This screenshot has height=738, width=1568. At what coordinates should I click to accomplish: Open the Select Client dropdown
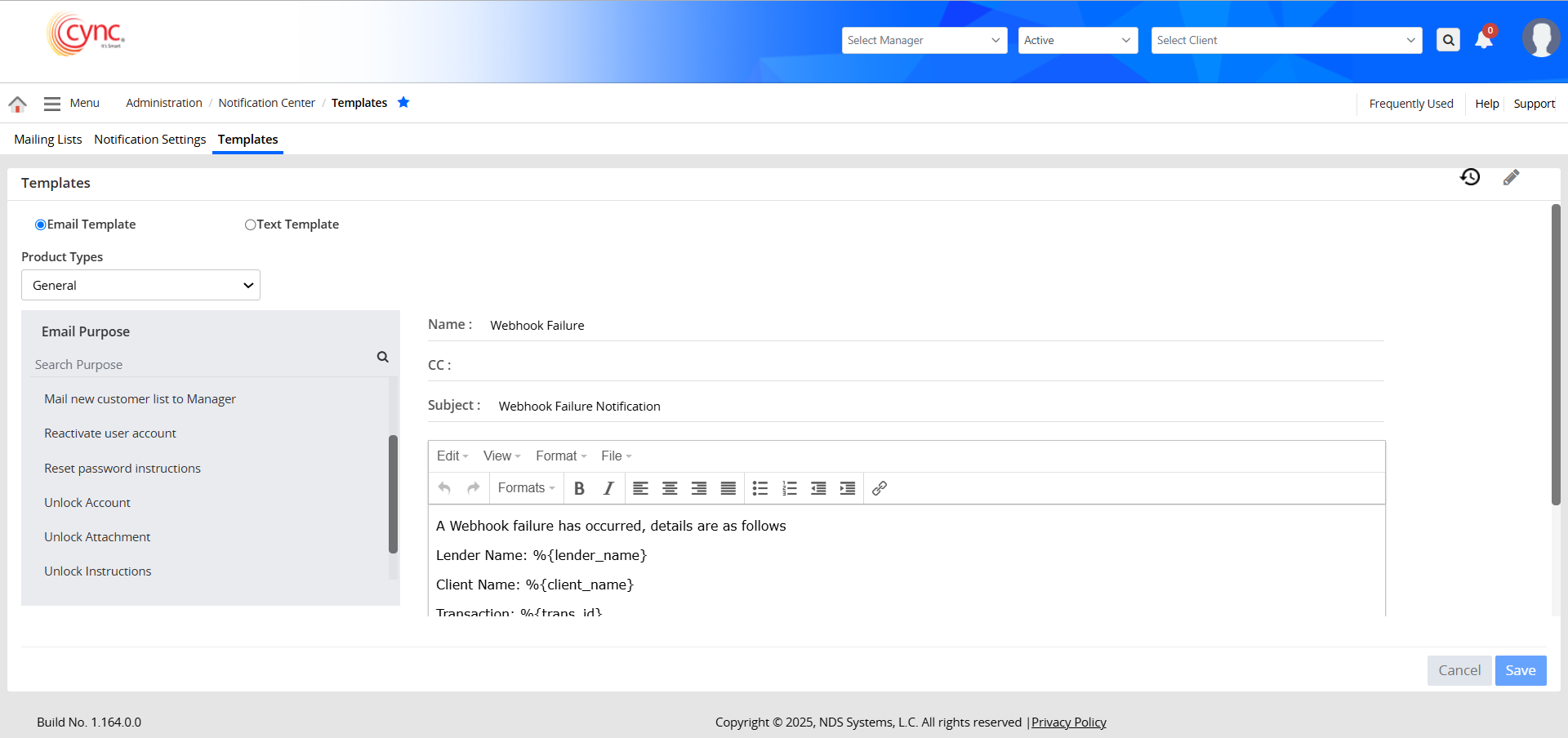coord(1285,40)
